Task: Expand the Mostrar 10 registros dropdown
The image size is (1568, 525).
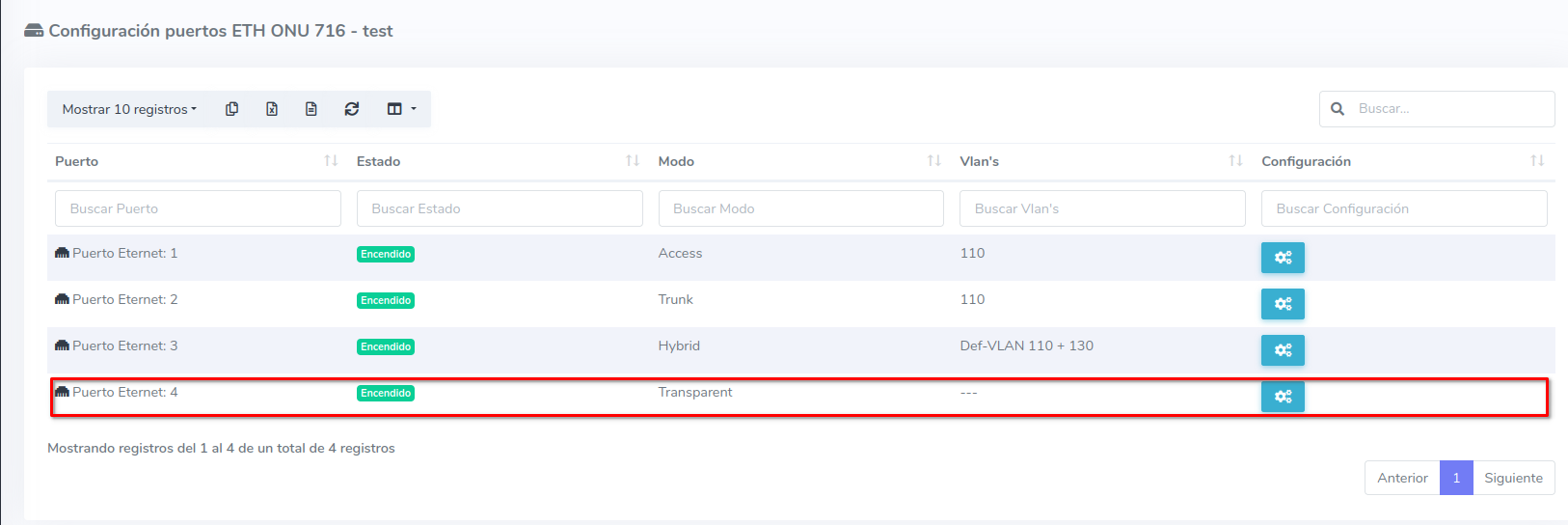Action: point(129,109)
